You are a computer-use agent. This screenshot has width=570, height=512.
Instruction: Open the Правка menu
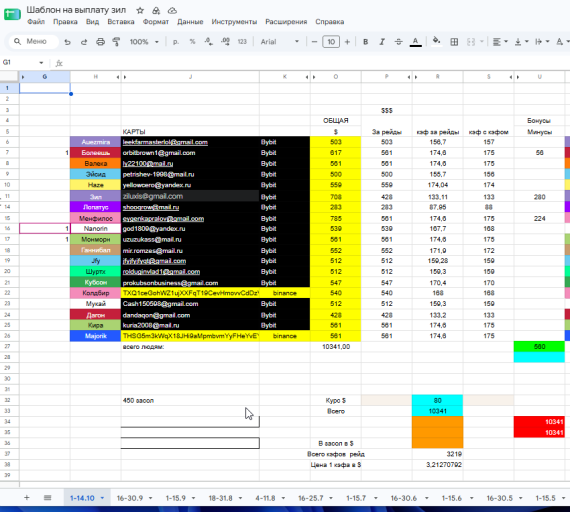[65, 22]
